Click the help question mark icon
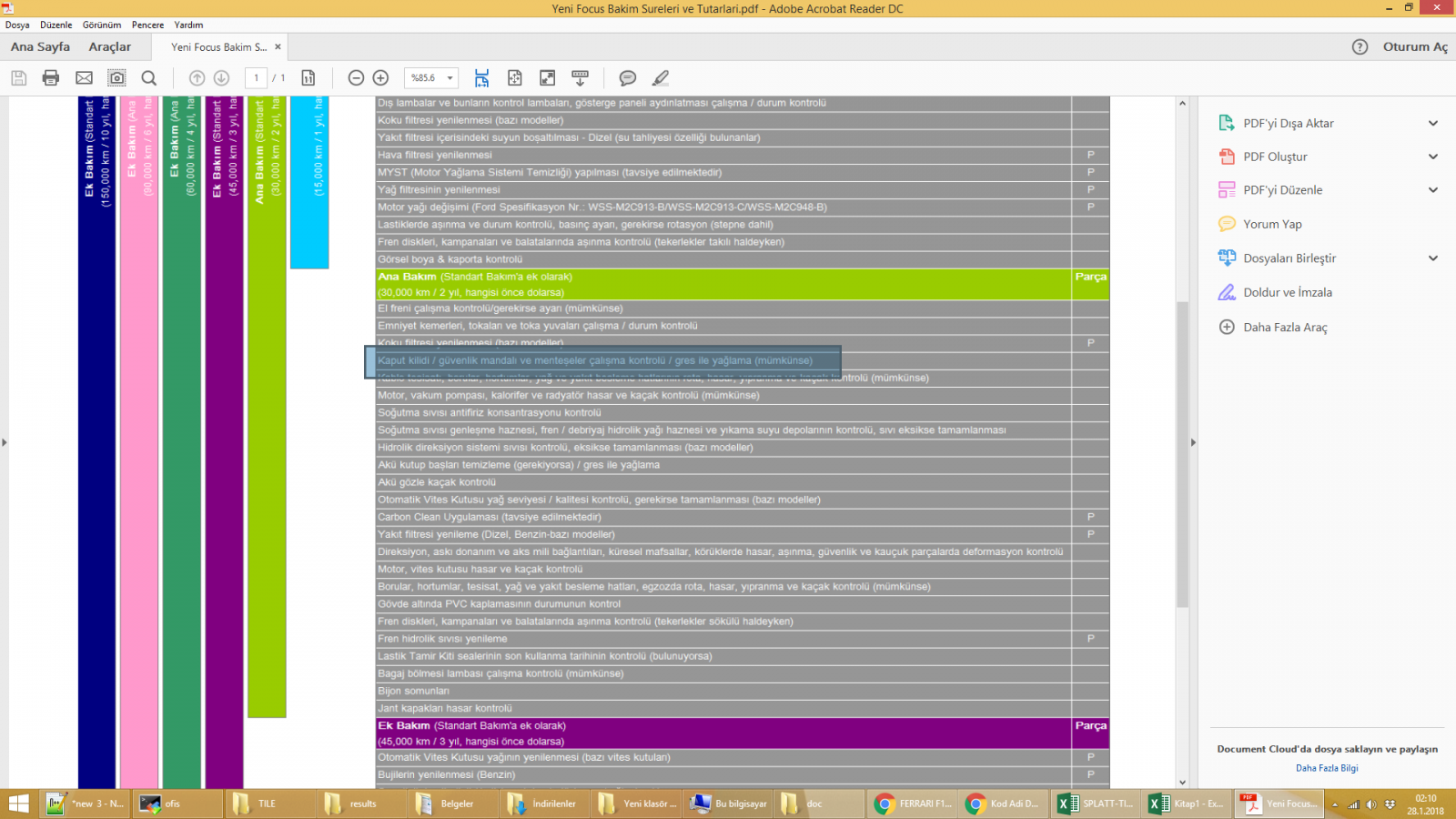The height and width of the screenshot is (819, 1456). 1360,47
